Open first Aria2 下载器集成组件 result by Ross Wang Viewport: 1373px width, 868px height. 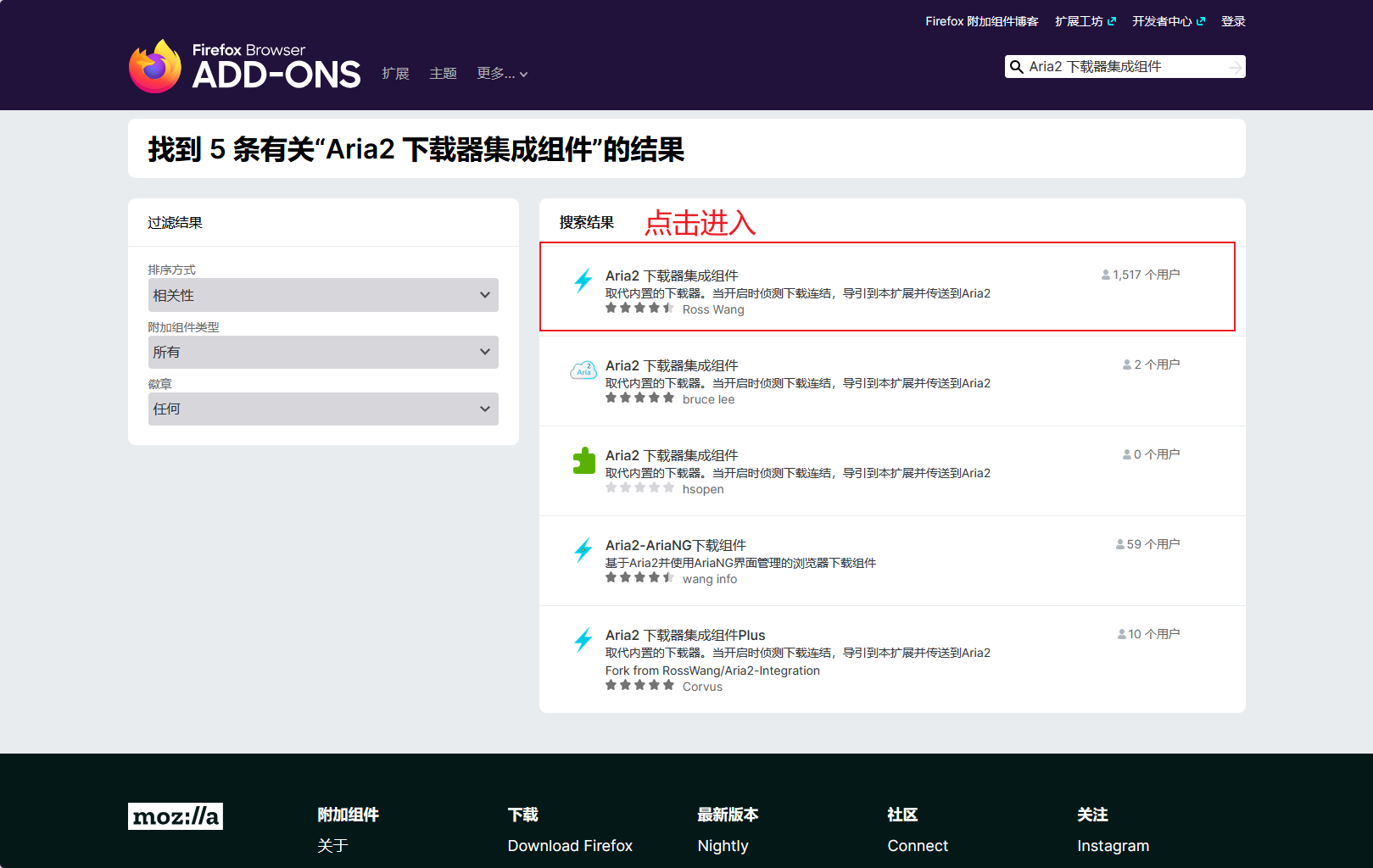pos(672,275)
